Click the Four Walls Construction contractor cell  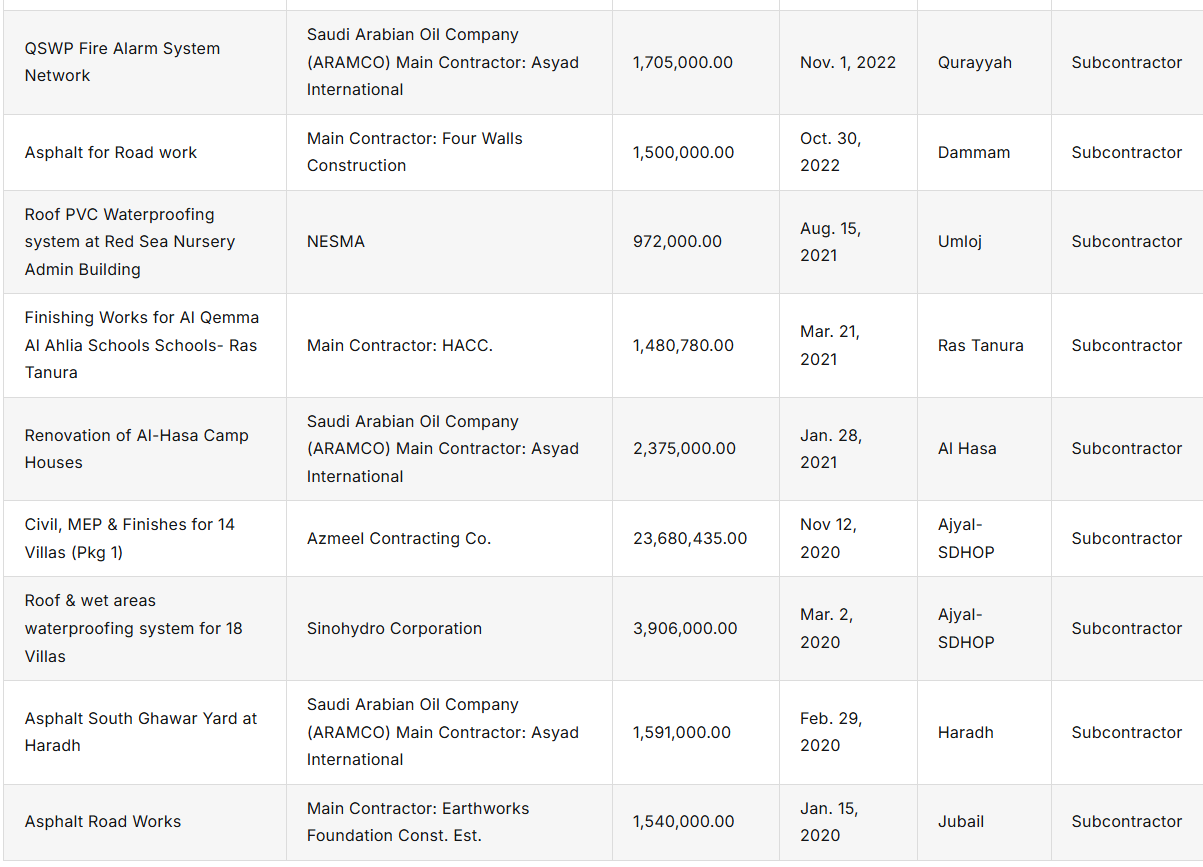pos(415,152)
